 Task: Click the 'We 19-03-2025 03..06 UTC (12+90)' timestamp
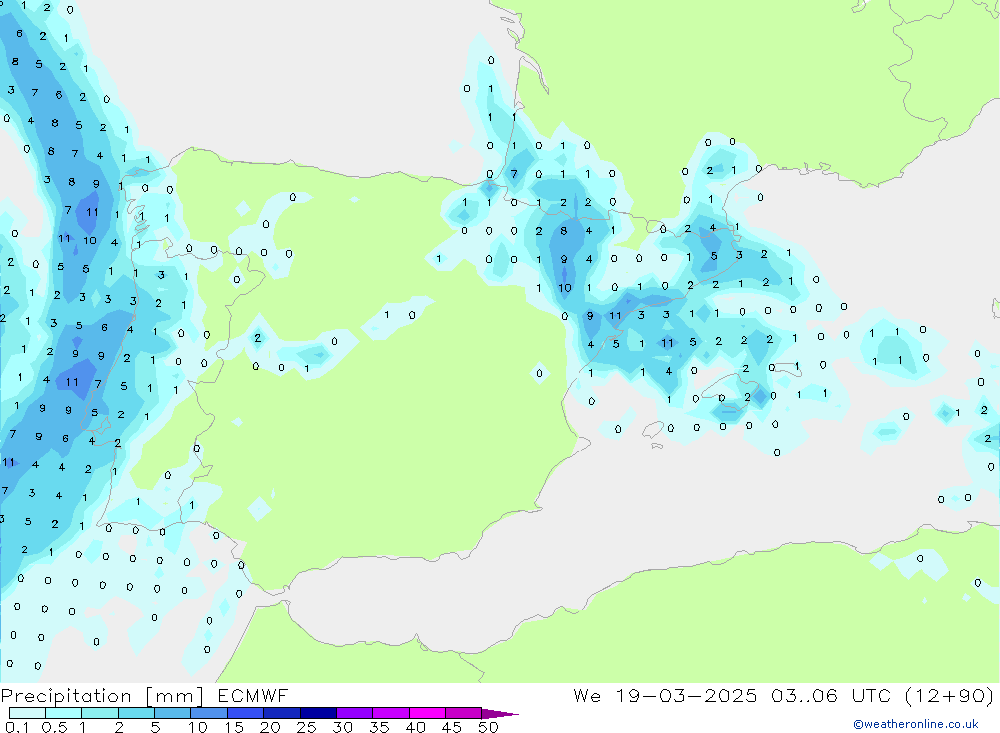tap(783, 696)
